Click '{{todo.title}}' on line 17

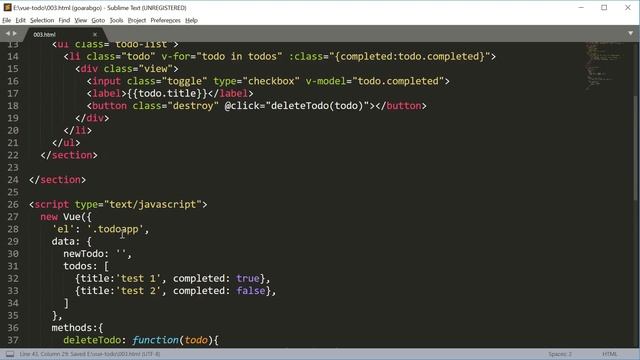click(167, 93)
